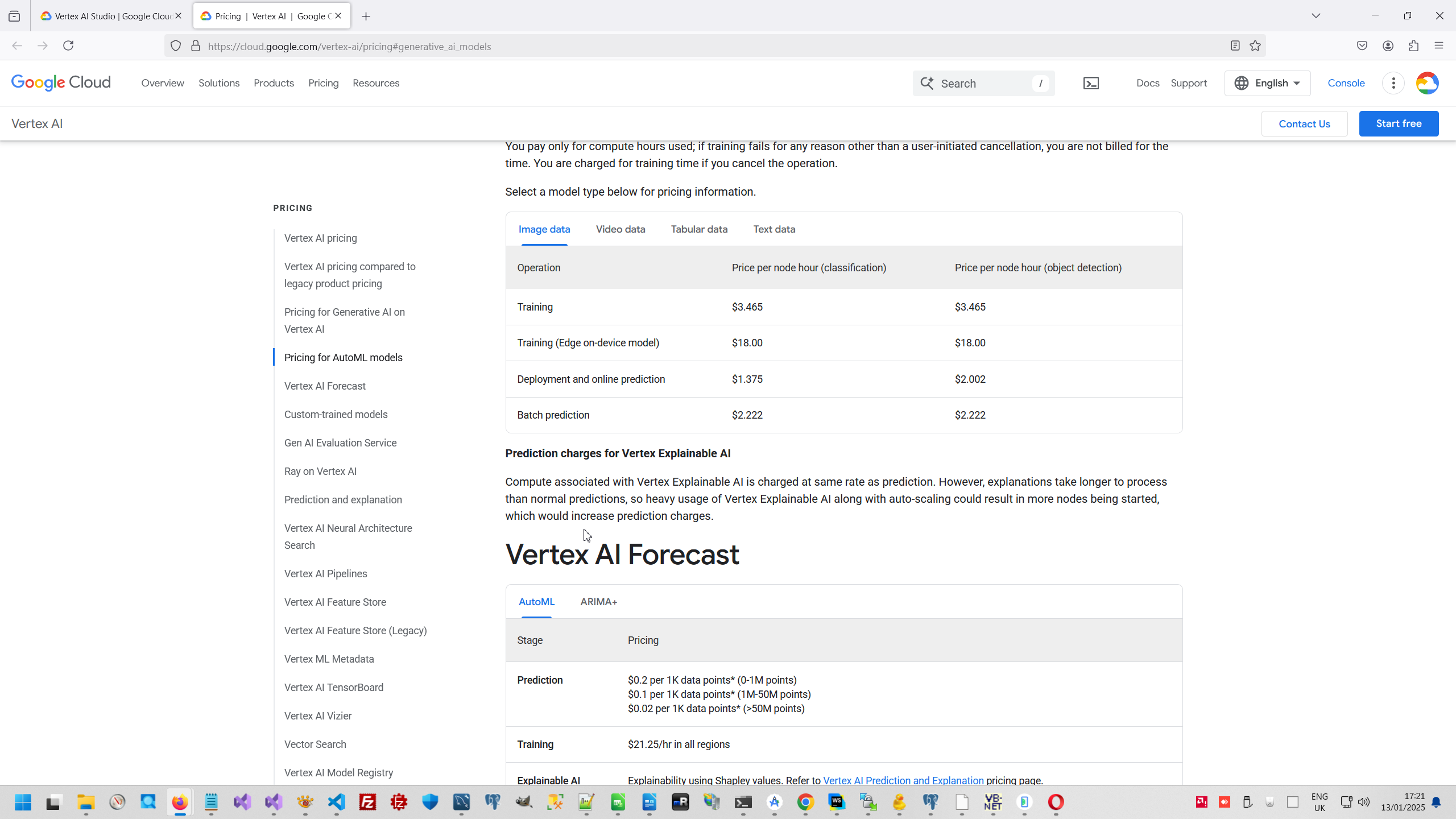The width and height of the screenshot is (1456, 819).
Task: Open the three-dot more options menu
Action: [1393, 83]
